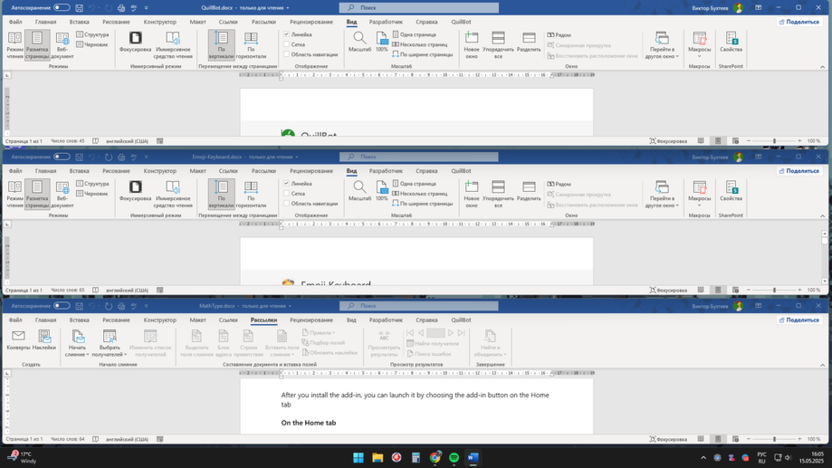
Task: Start Focus mode in QuillBot.docx ribbon
Action: (135, 41)
